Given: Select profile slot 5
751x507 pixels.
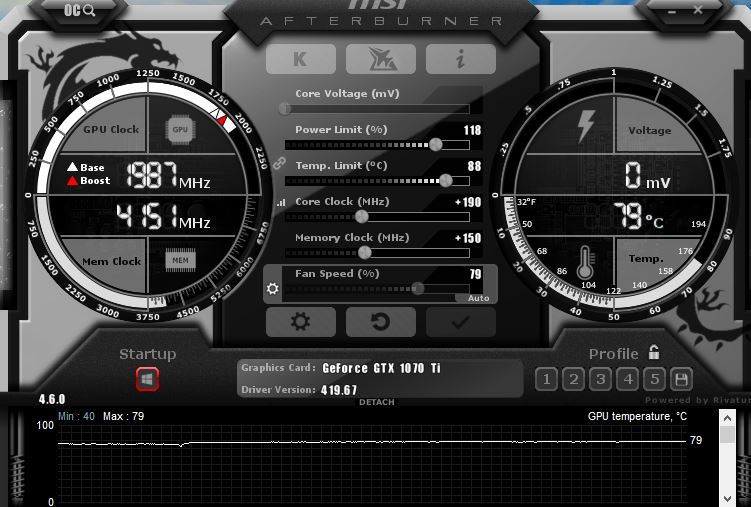Looking at the screenshot, I should [x=654, y=380].
